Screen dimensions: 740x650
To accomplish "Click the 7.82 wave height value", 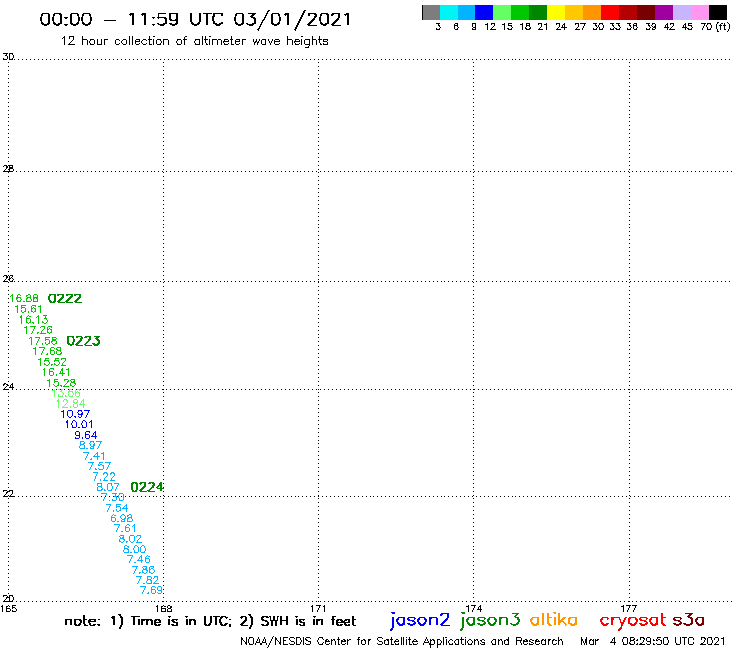I will tap(147, 580).
